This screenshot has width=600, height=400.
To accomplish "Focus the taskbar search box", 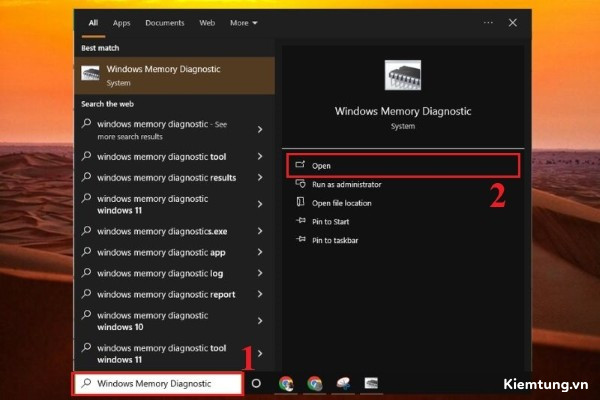I will [x=158, y=384].
